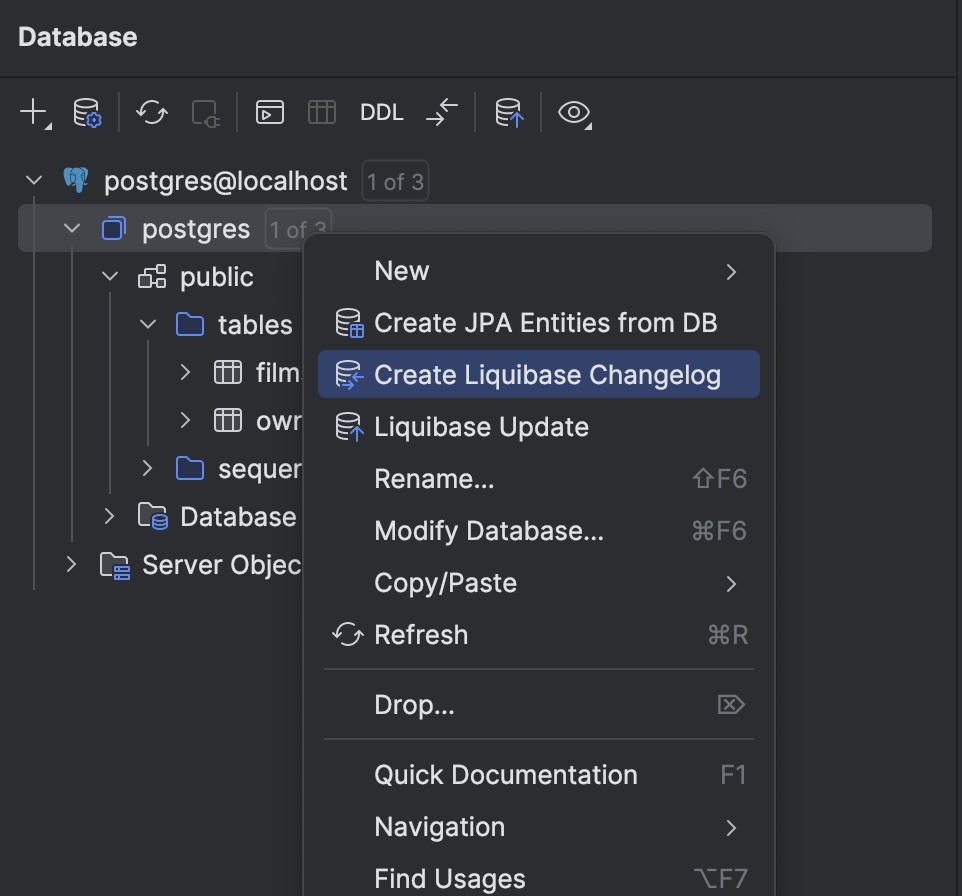Image resolution: width=962 pixels, height=896 pixels.
Task: Open Quick Documentation from the menu
Action: point(505,774)
